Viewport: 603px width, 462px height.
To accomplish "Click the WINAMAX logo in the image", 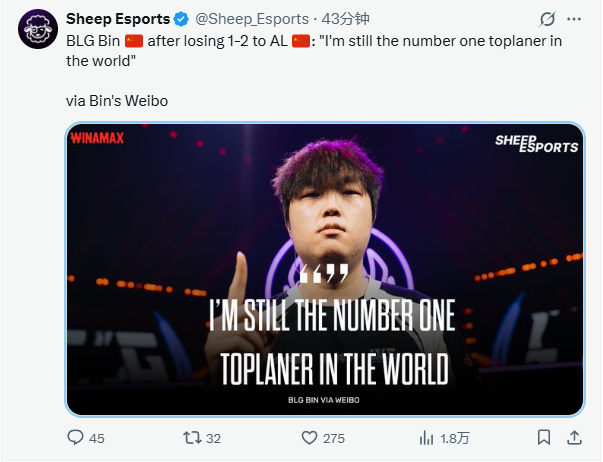I will tap(98, 139).
